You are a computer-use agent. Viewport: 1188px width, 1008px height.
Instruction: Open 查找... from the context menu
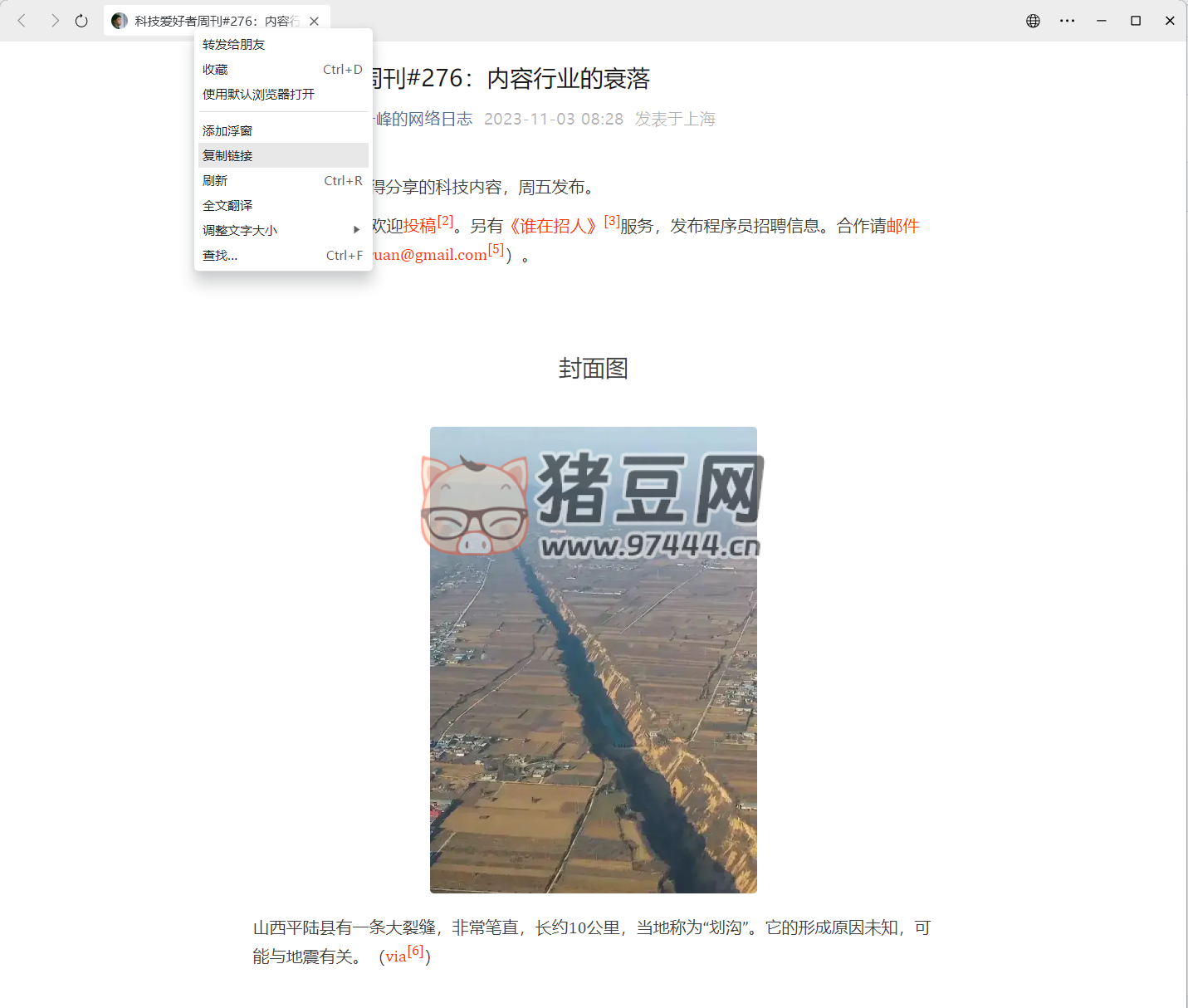tap(220, 256)
